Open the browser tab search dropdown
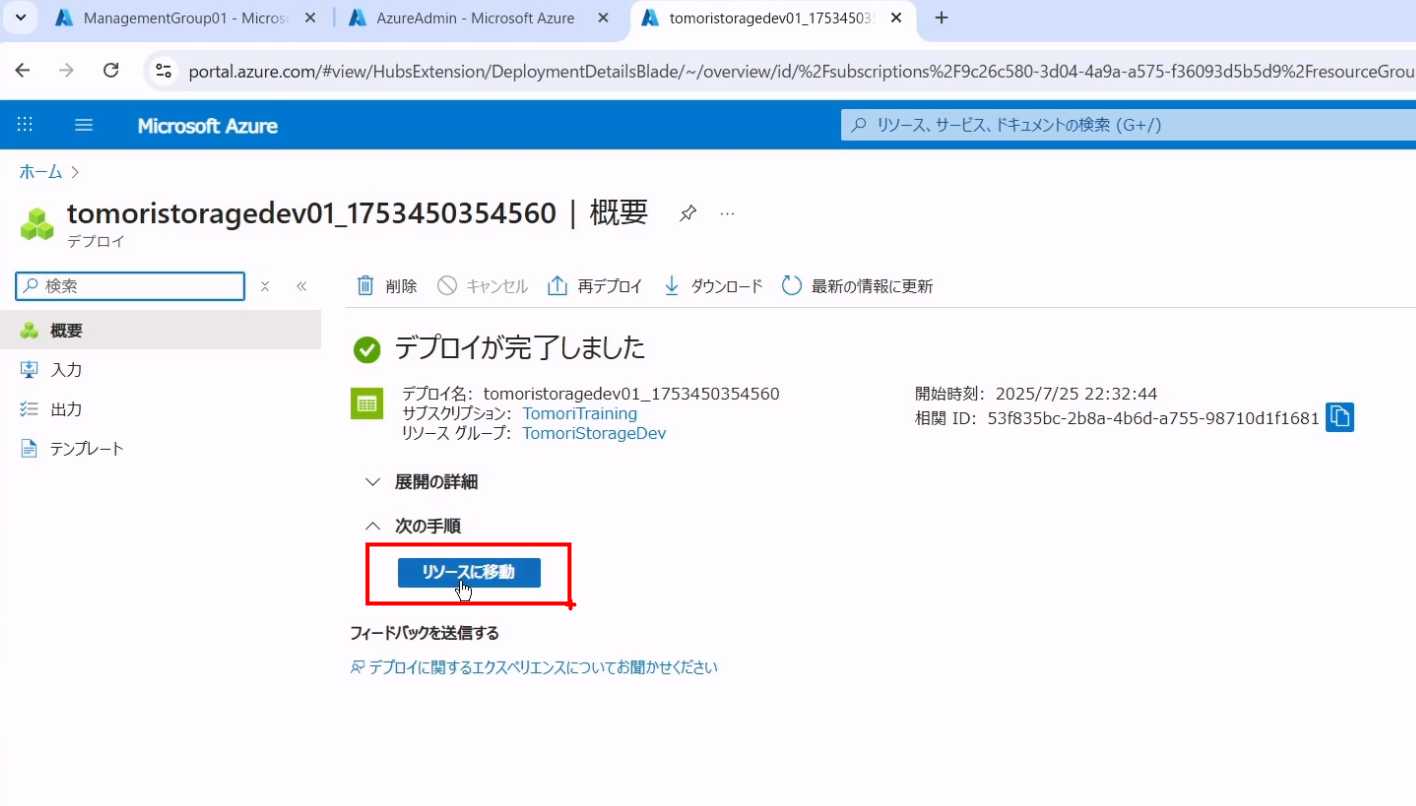The image size is (1416, 806). (20, 18)
